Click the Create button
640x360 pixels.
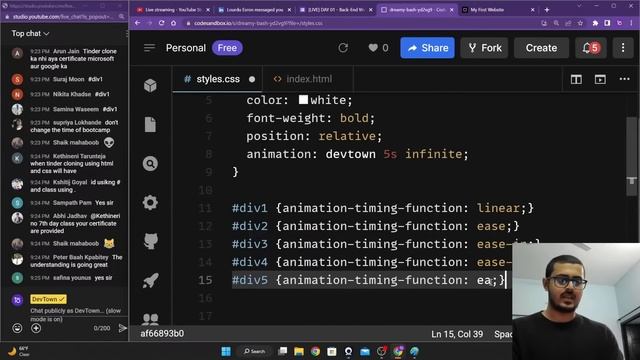(541, 48)
